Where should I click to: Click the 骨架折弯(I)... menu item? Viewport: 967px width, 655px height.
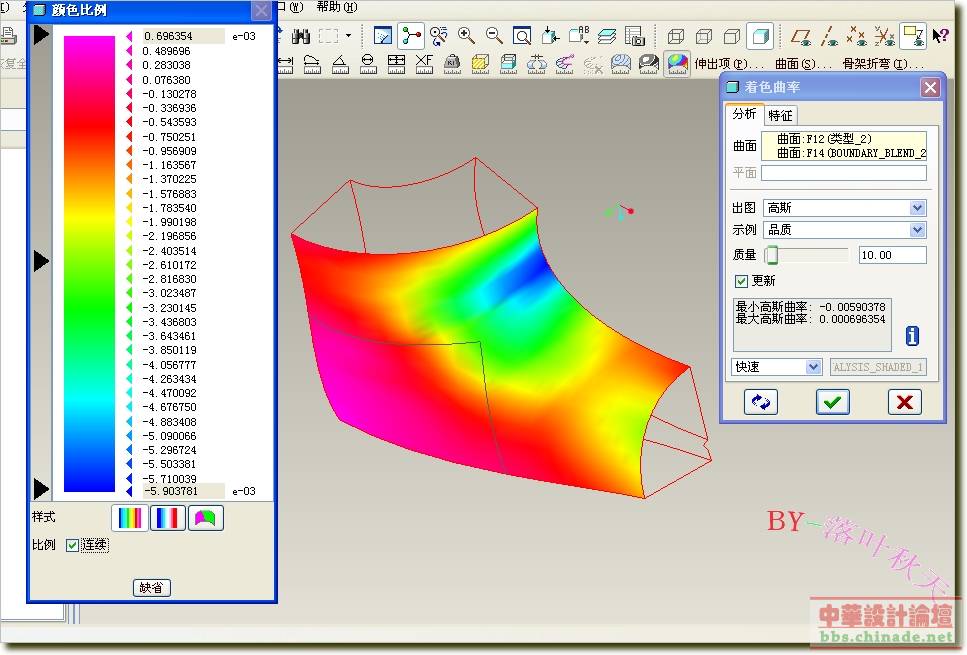point(884,64)
